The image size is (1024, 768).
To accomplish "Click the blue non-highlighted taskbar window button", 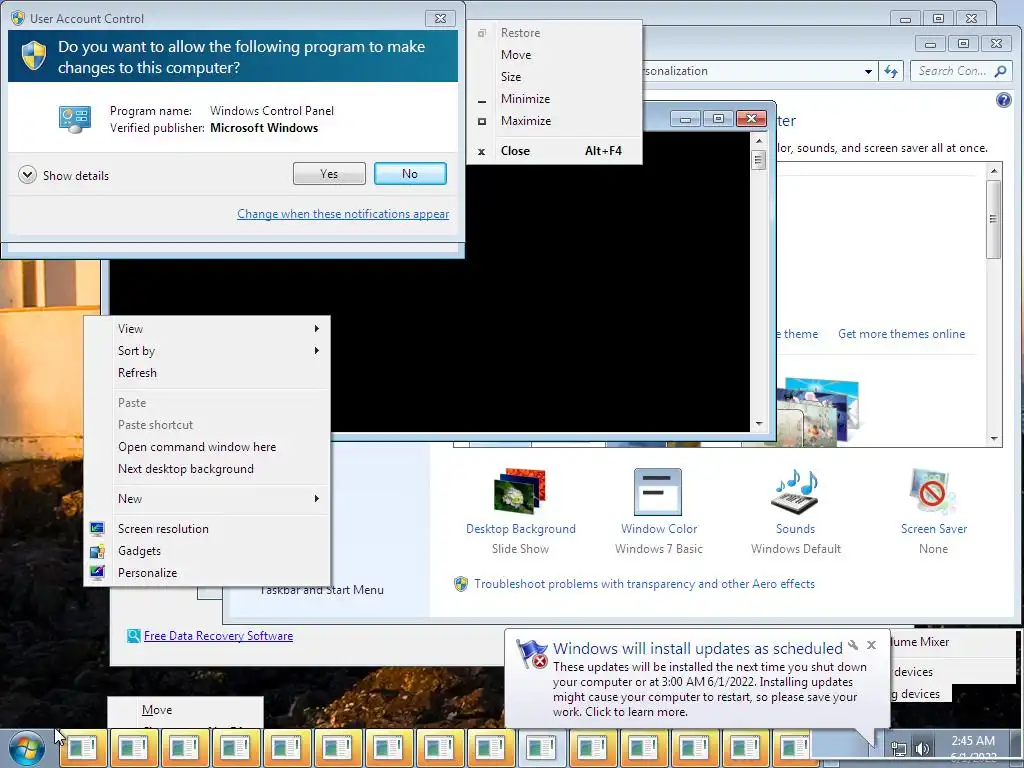I will (541, 747).
